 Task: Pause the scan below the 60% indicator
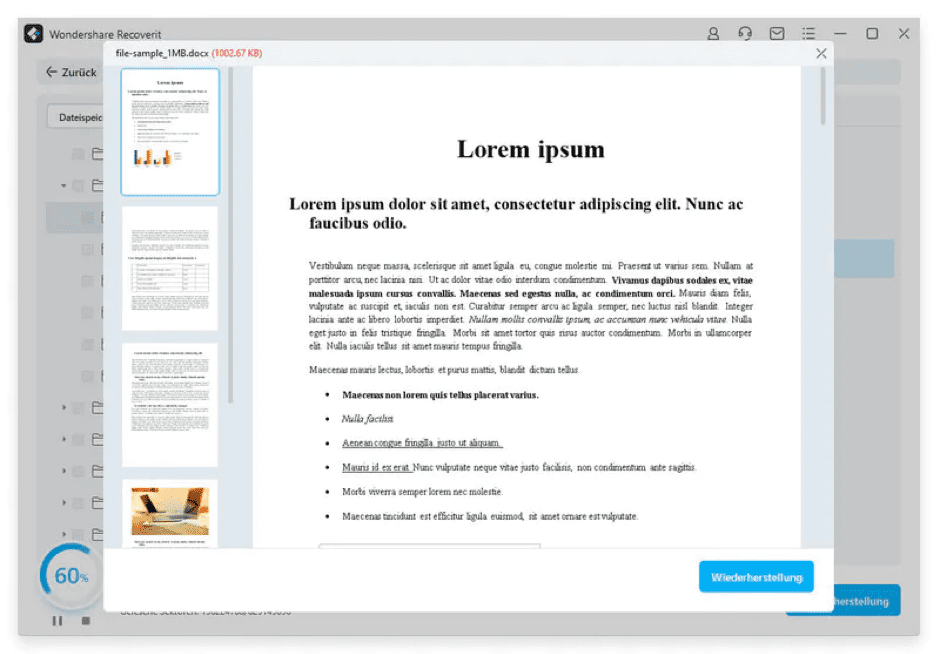click(57, 621)
